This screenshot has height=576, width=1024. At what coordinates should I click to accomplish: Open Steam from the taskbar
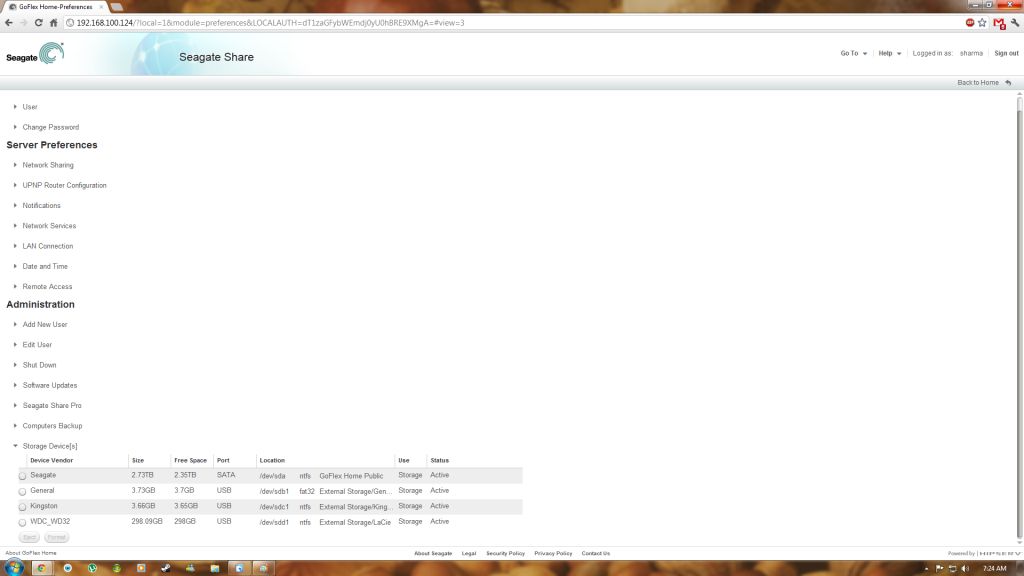pos(166,568)
